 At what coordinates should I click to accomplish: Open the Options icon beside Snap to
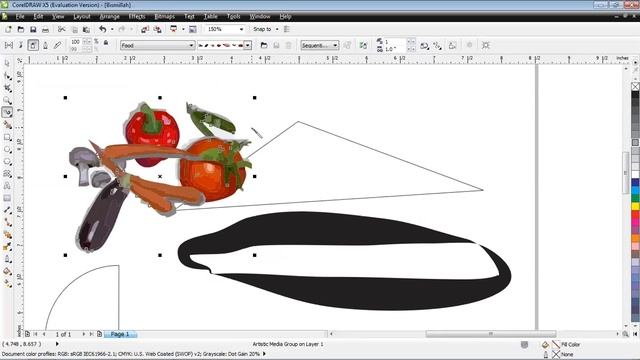[287, 29]
